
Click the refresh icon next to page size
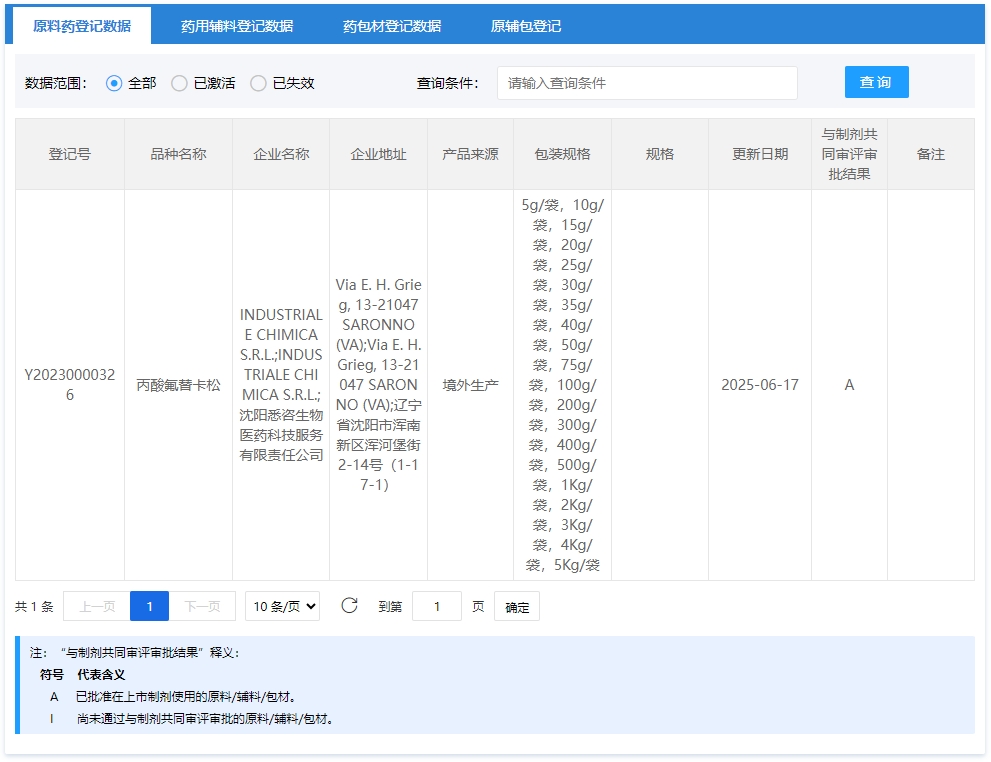pos(349,606)
